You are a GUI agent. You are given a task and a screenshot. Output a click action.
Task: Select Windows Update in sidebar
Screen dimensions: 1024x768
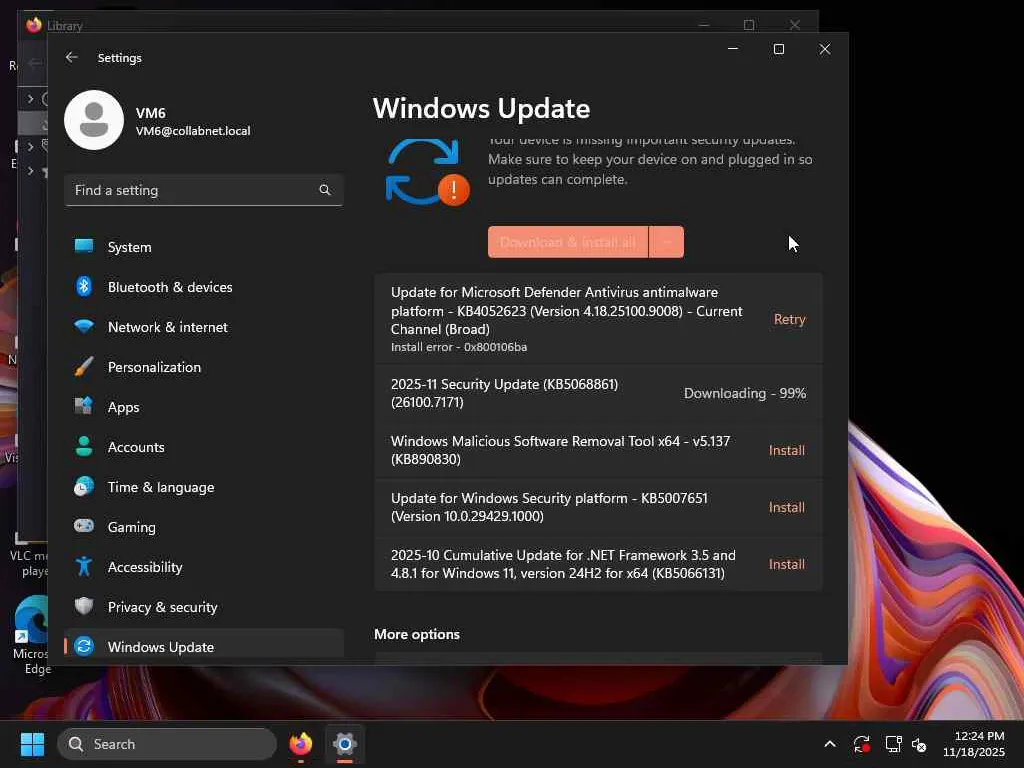tap(204, 644)
